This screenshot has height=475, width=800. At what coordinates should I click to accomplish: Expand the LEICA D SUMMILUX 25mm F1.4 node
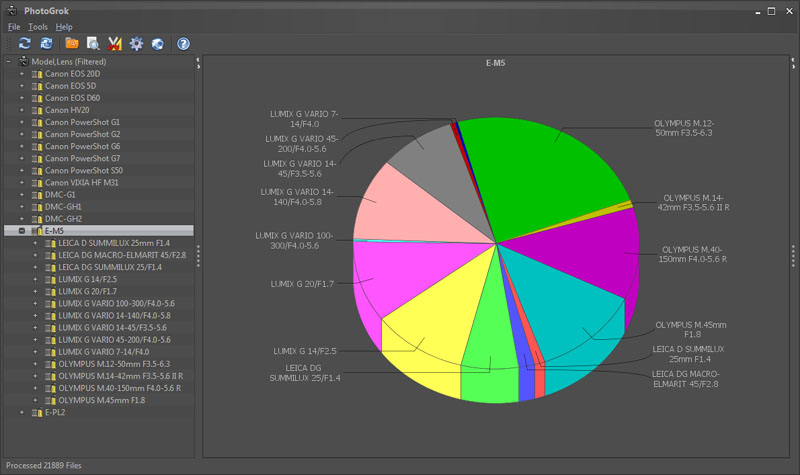pos(35,243)
